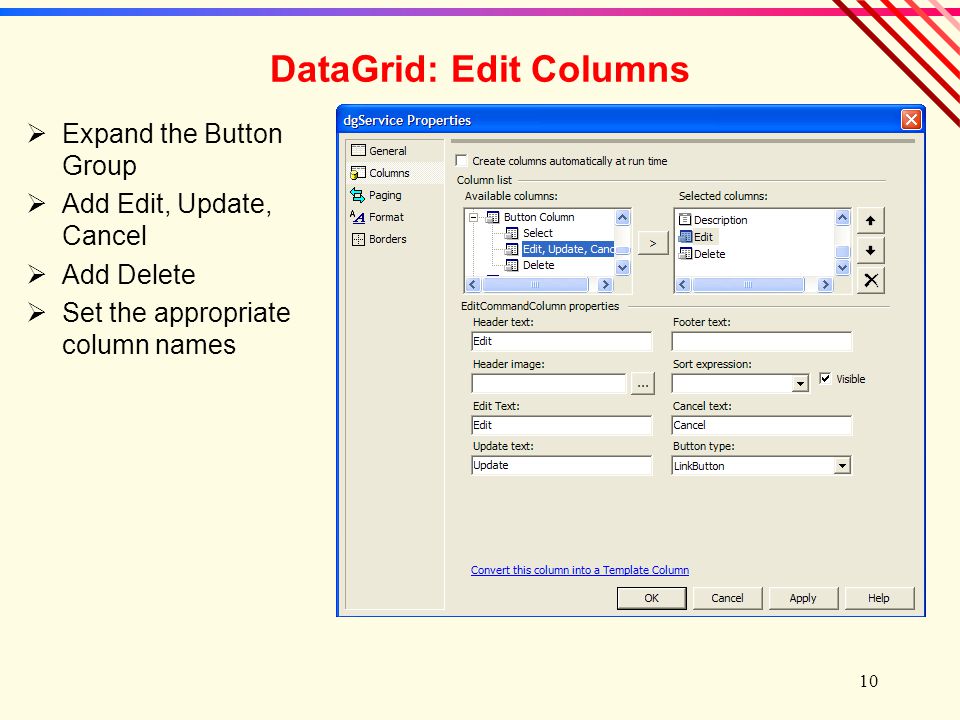Click the Edit Text field

pyautogui.click(x=561, y=425)
